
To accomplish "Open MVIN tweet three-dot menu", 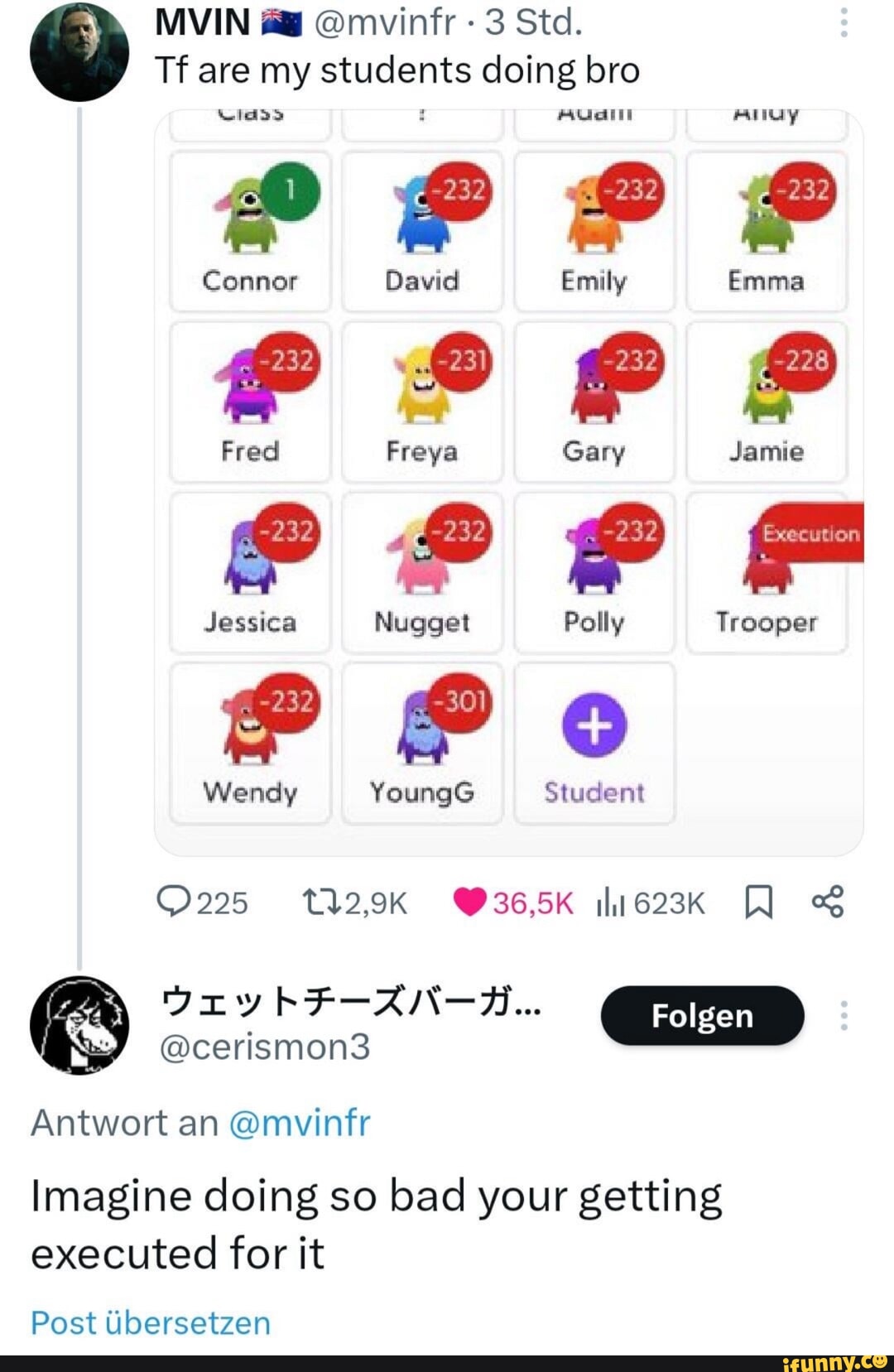I will coord(844,23).
